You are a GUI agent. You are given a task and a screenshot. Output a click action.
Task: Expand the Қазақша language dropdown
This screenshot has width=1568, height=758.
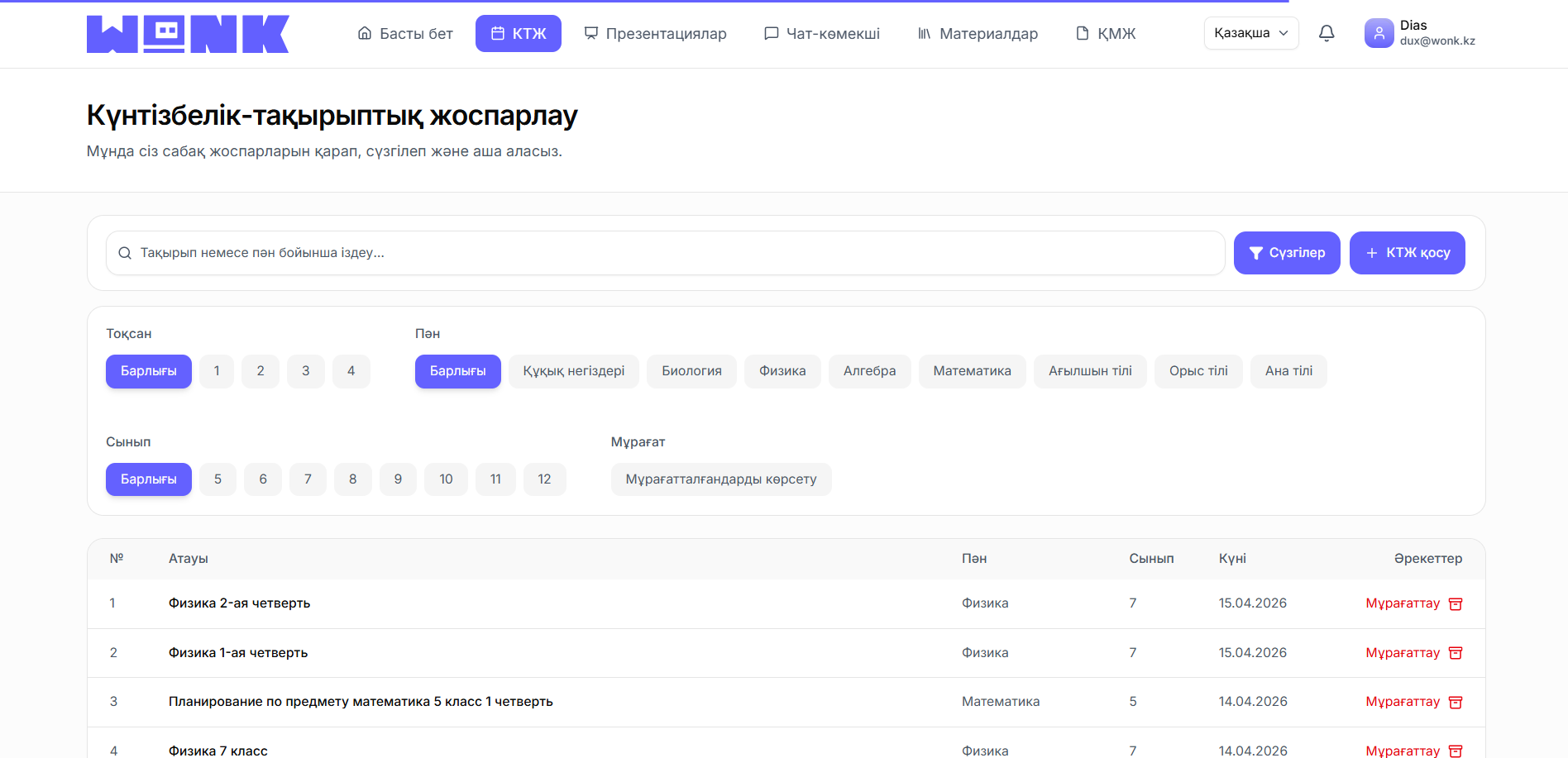point(1250,33)
